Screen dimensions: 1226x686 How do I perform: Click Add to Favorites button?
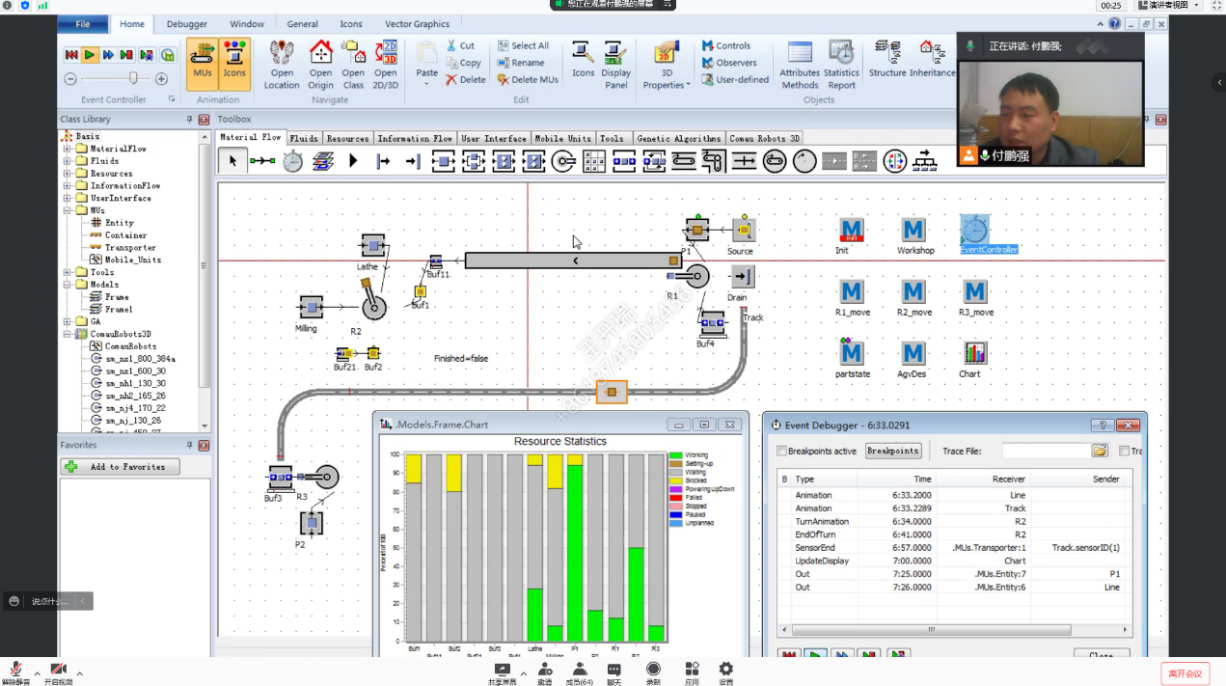coord(120,467)
